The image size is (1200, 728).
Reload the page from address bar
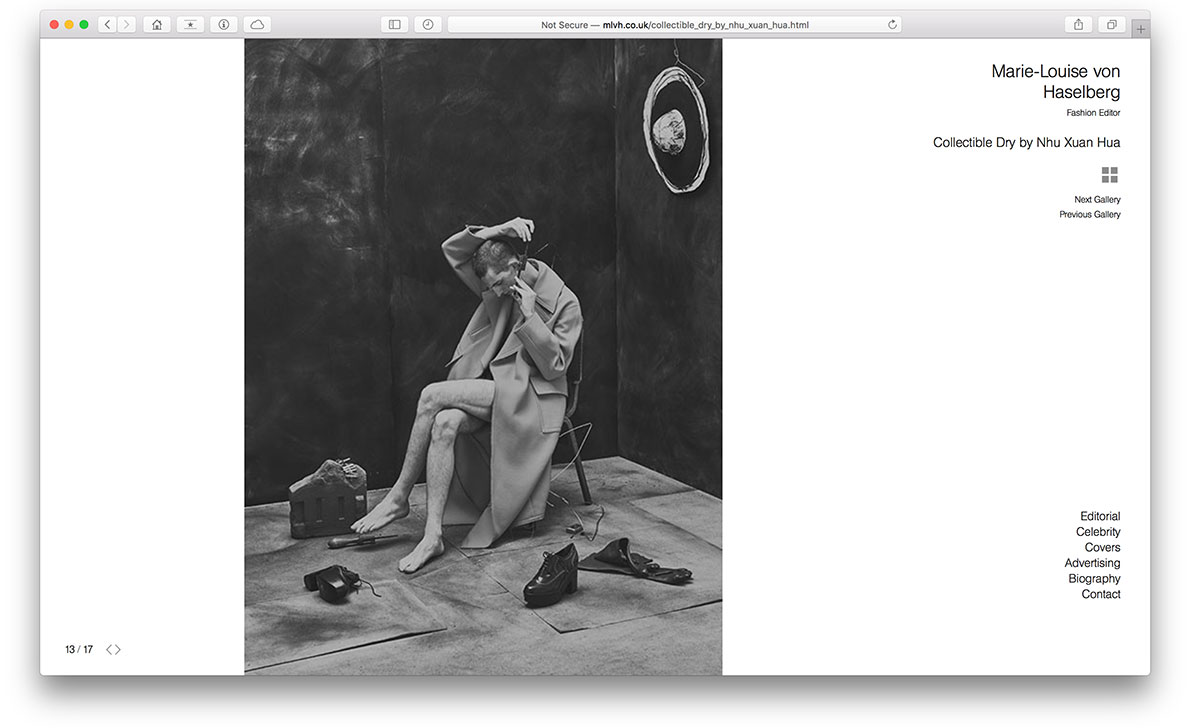click(x=892, y=24)
